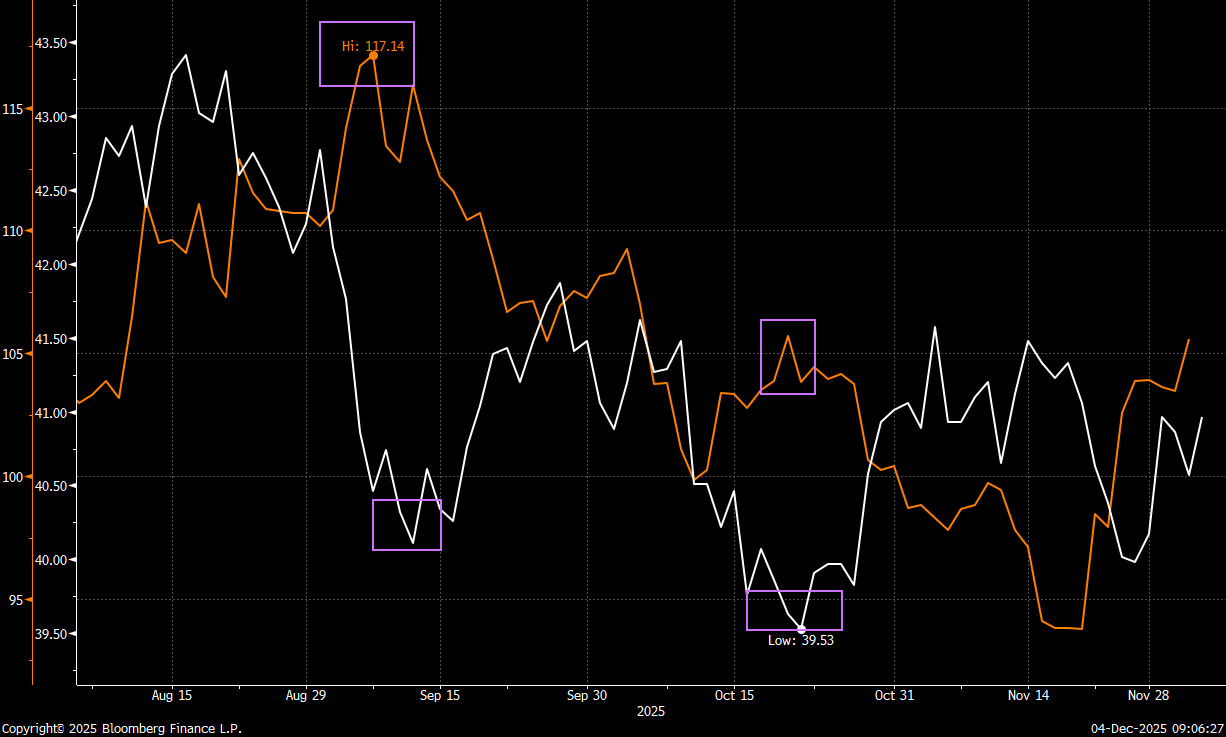The height and width of the screenshot is (737, 1226).
Task: Click the Oct 15 date axis label
Action: click(734, 695)
